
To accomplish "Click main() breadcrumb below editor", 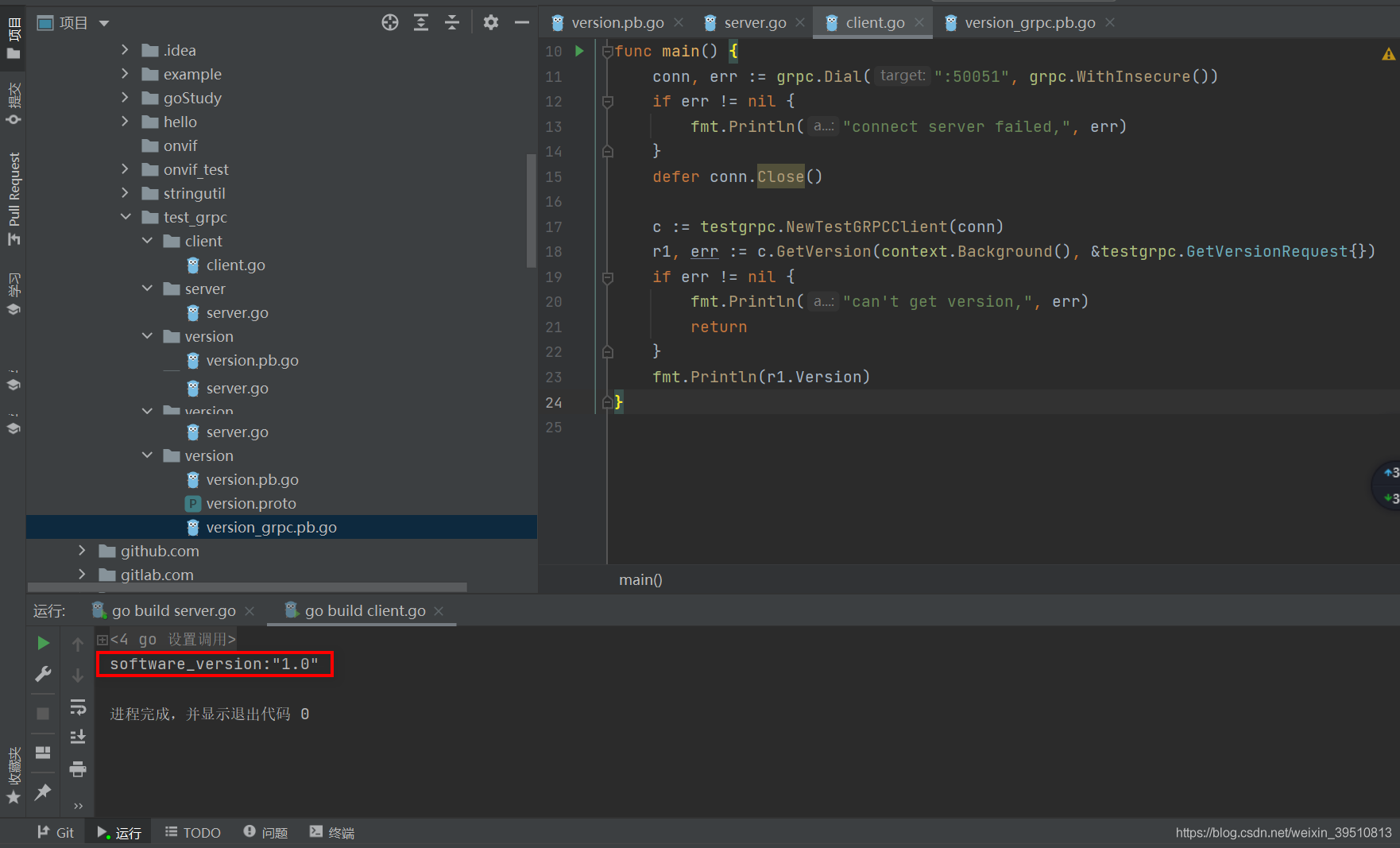I will tap(640, 579).
